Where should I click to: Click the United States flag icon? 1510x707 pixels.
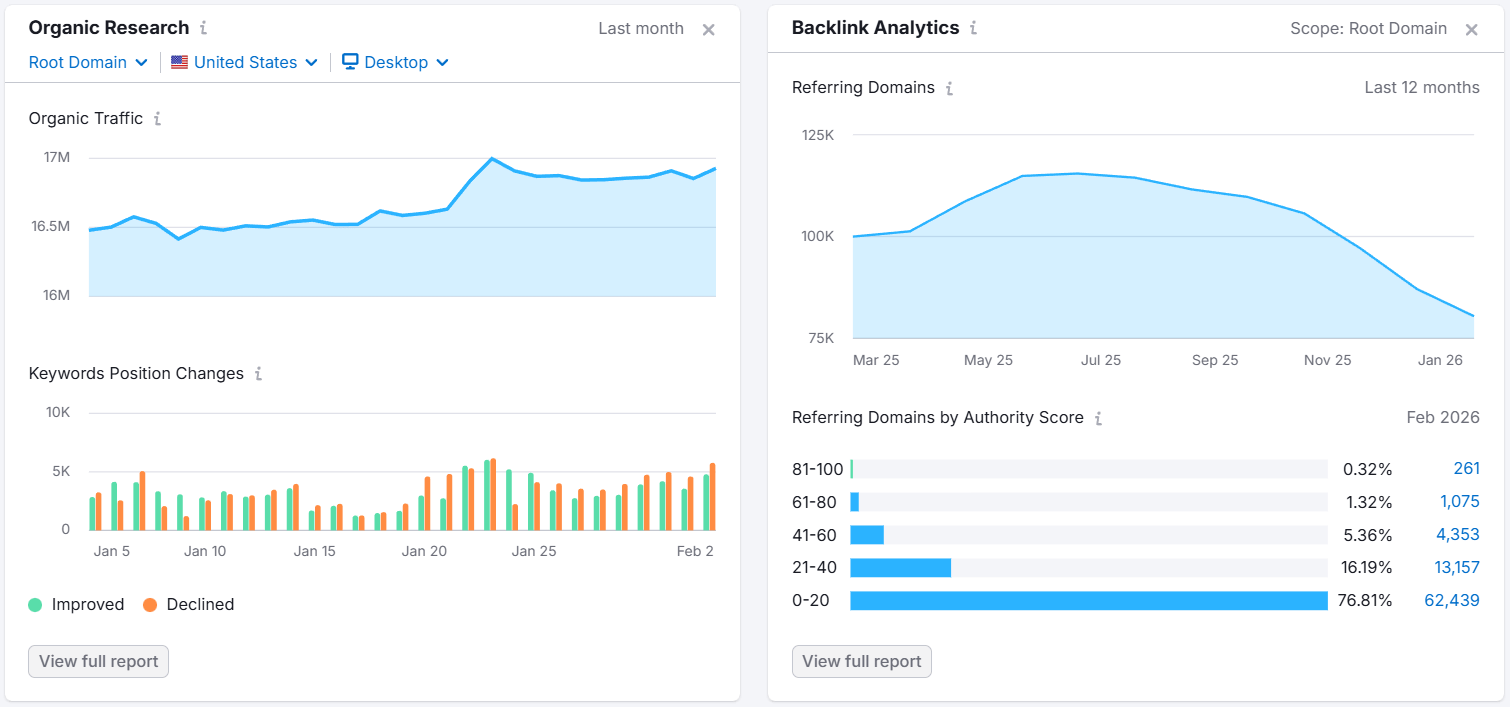coord(179,62)
